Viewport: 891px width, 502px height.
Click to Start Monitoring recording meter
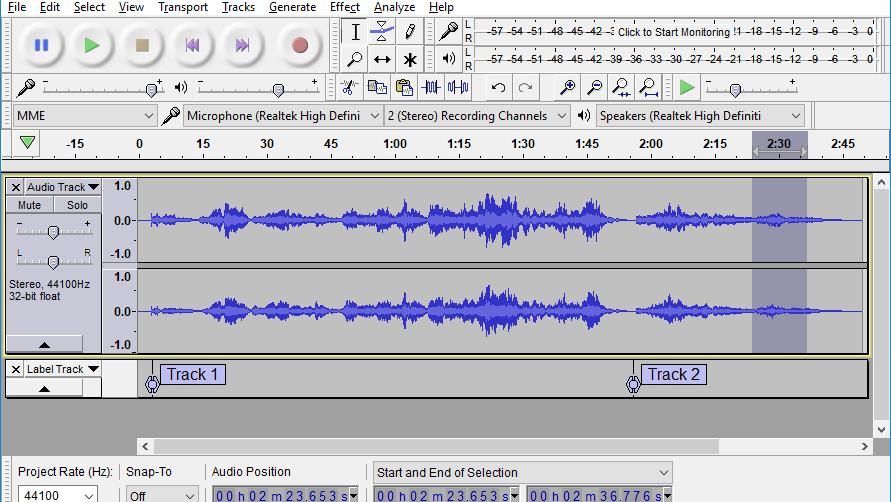pos(673,32)
